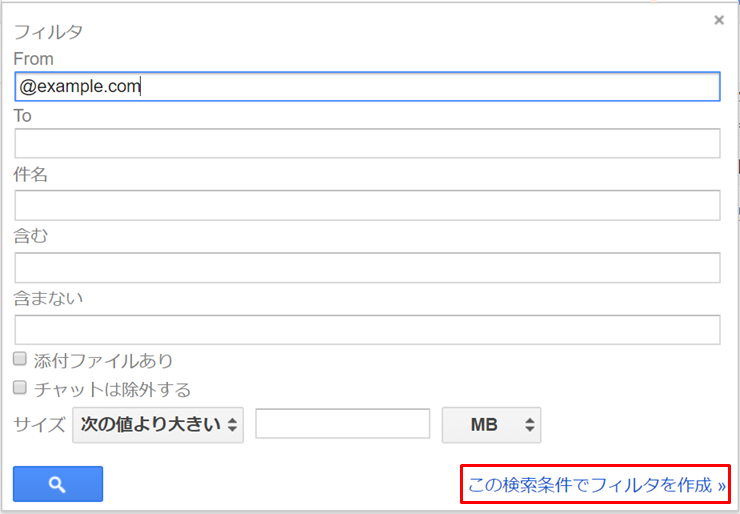Click the 件名 label text
Screen dimensions: 740x514
[x=31, y=175]
